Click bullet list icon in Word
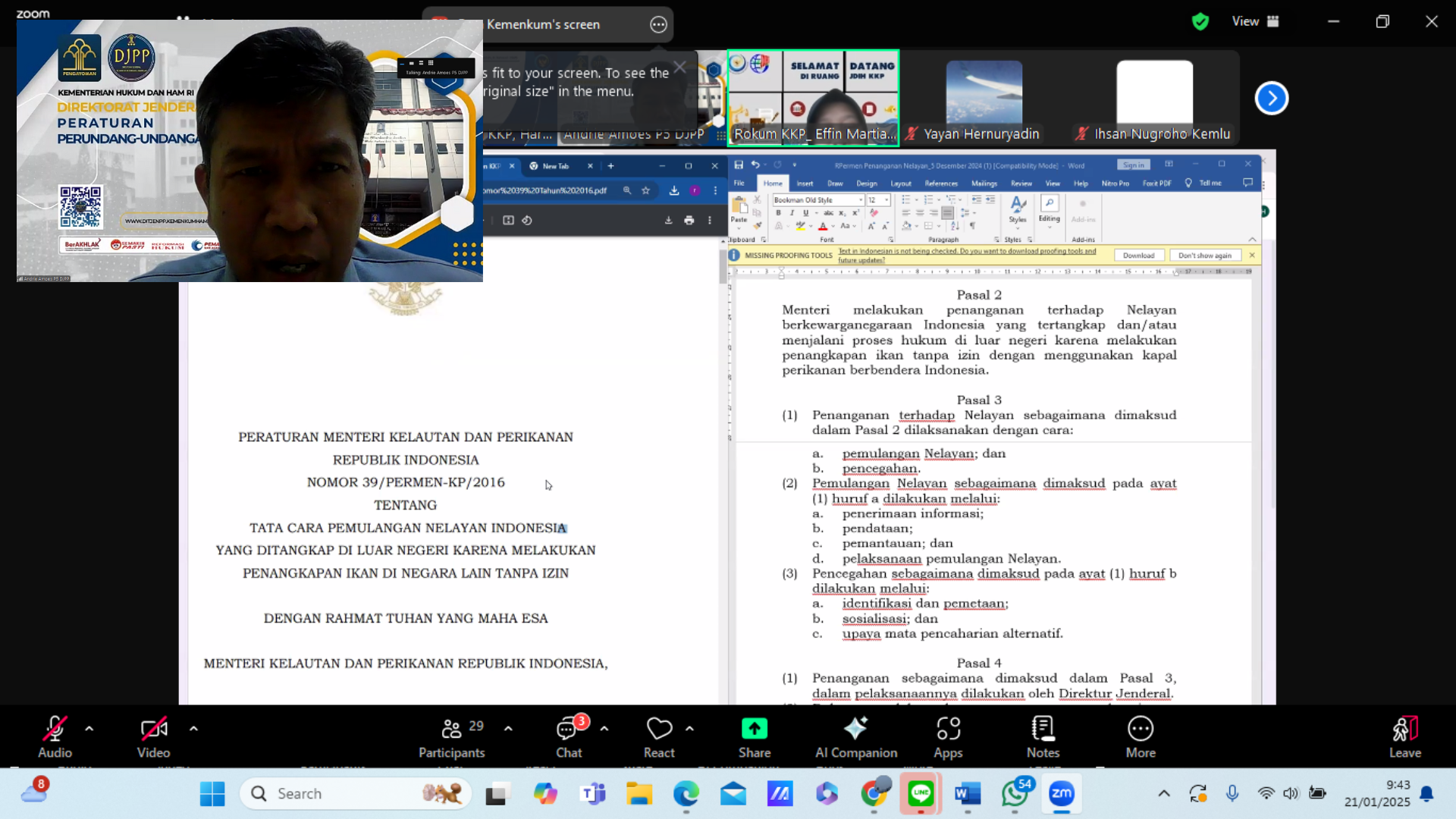This screenshot has height=819, width=1456. pos(906,199)
